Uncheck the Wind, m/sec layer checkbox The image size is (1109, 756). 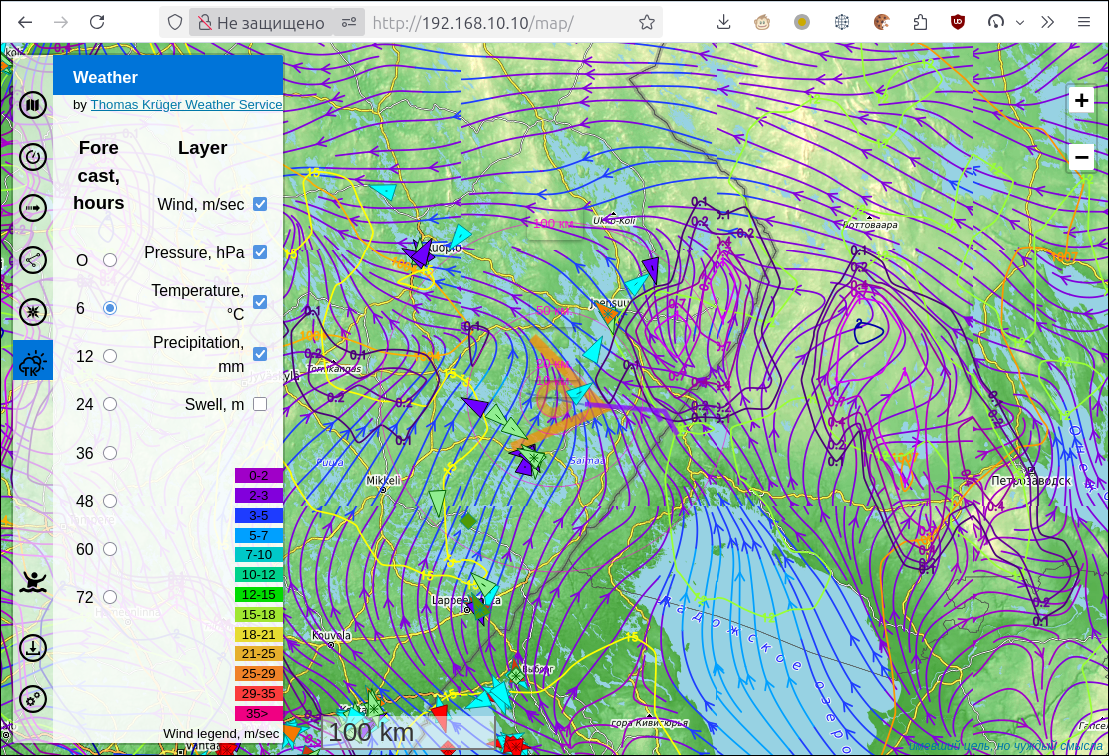[260, 204]
